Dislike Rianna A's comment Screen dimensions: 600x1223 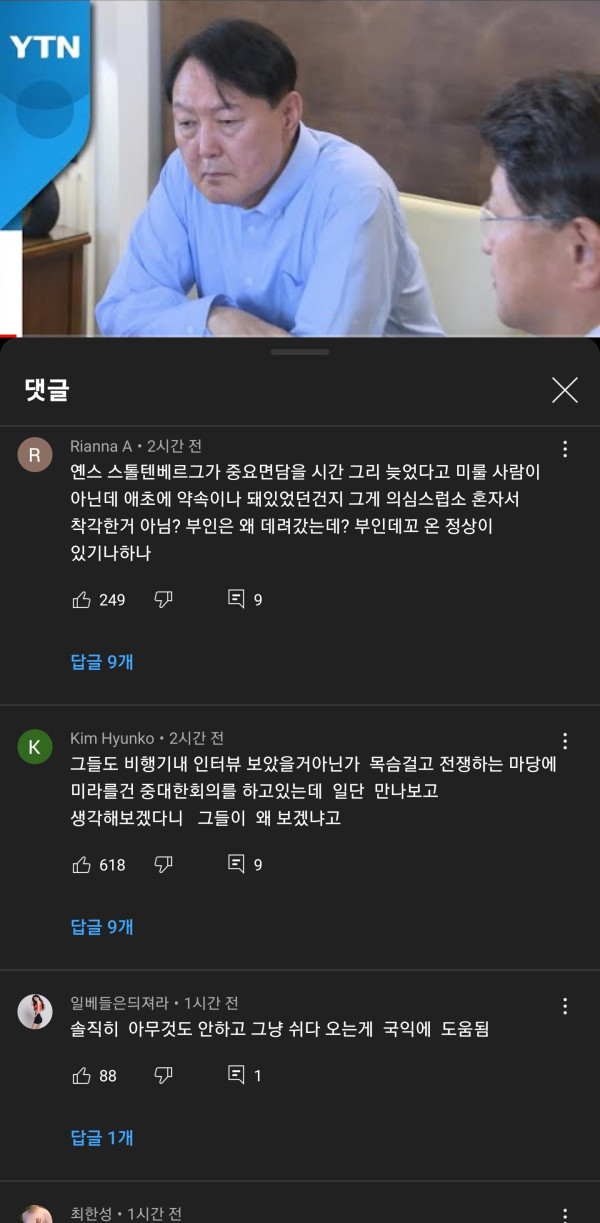coord(164,600)
